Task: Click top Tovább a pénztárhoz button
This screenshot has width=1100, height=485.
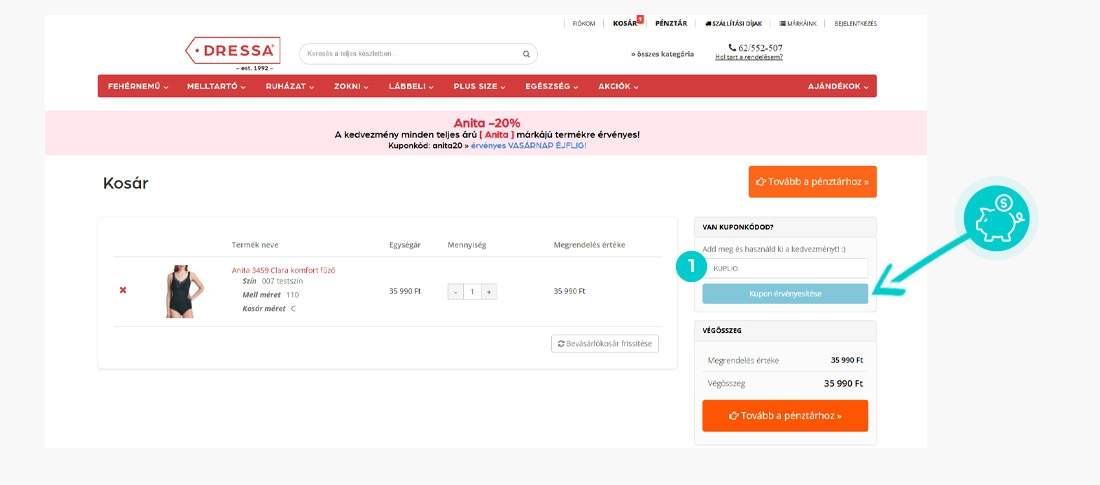Action: point(812,182)
